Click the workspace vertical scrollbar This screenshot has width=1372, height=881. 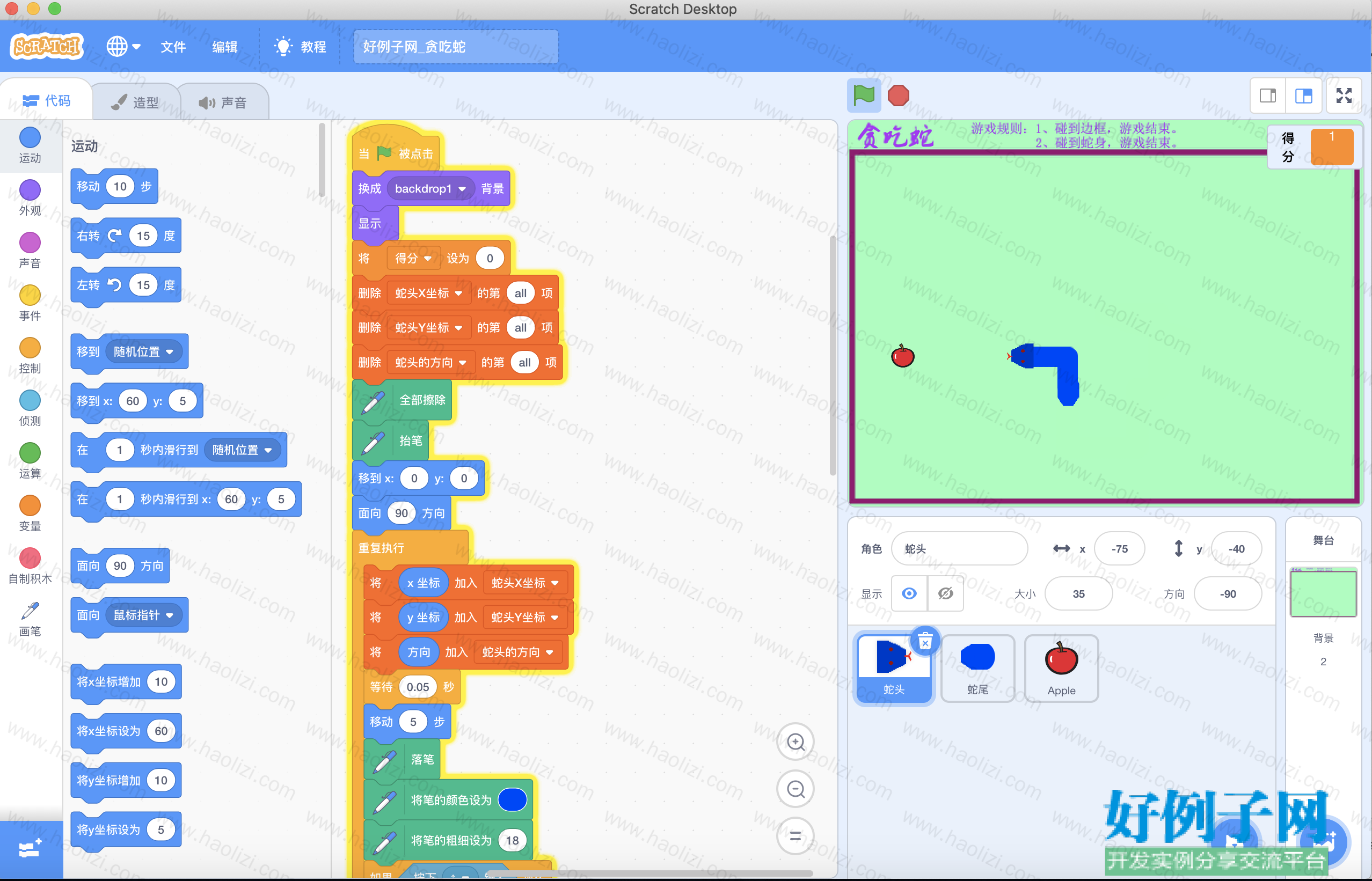[x=833, y=355]
